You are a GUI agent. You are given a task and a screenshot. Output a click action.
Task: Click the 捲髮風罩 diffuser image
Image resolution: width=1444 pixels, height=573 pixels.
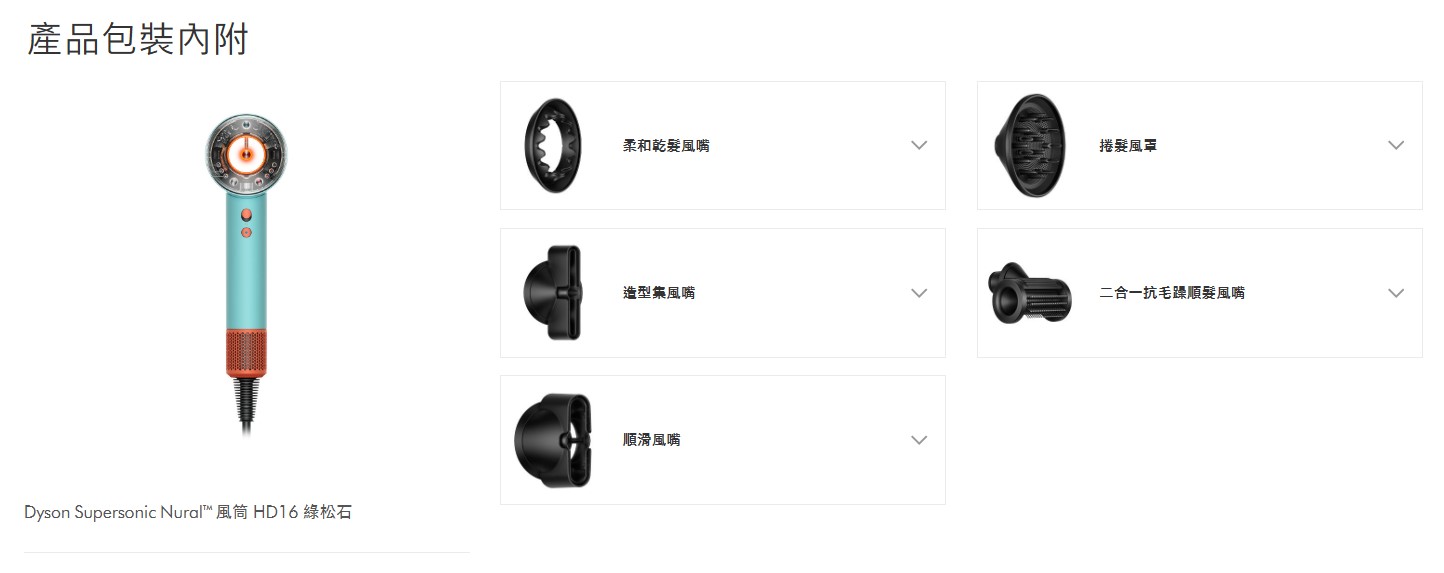pos(1030,146)
